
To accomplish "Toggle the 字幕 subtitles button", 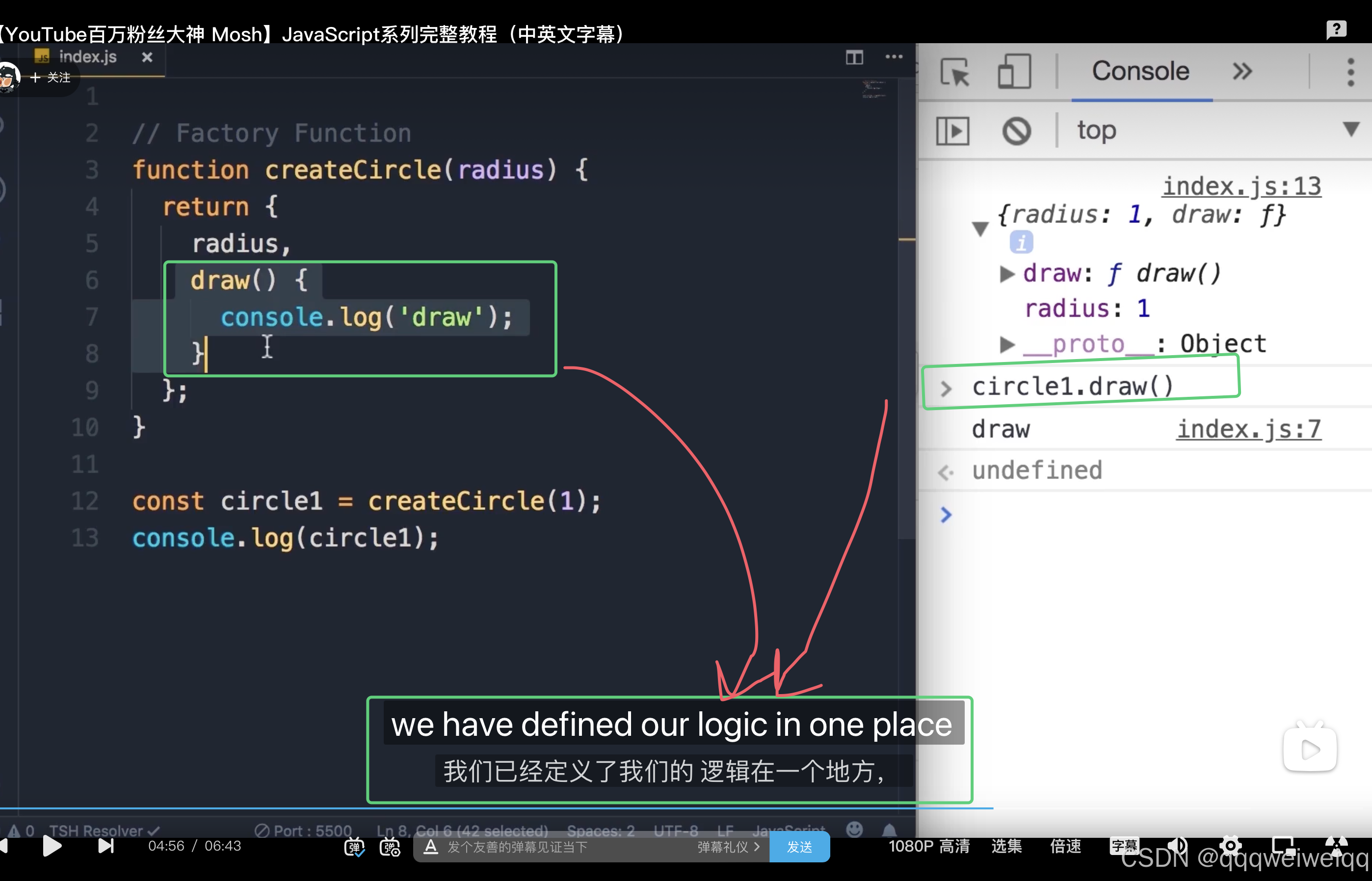I will (1124, 846).
